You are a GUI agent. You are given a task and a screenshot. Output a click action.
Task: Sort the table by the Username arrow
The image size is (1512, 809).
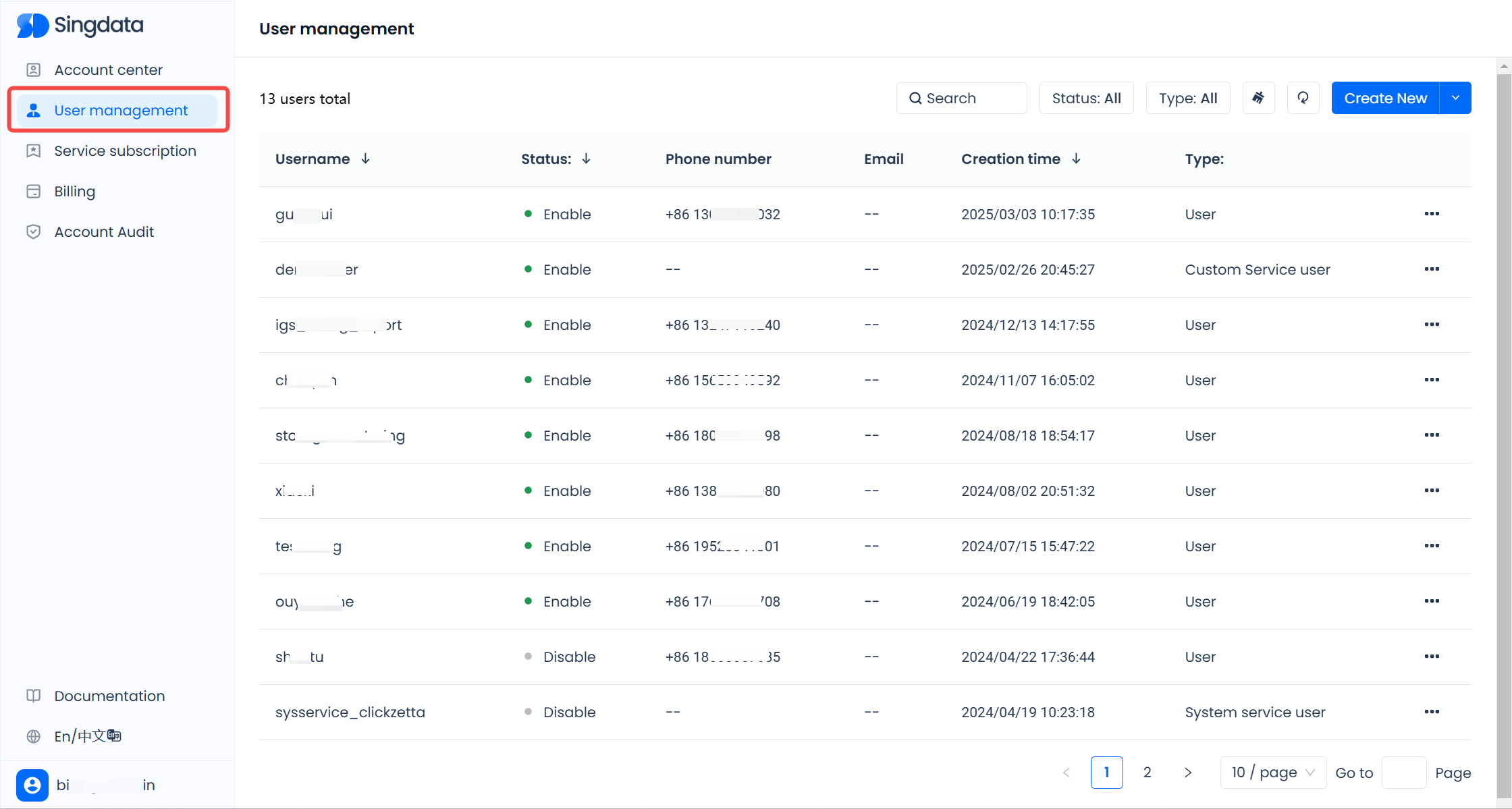tap(365, 159)
